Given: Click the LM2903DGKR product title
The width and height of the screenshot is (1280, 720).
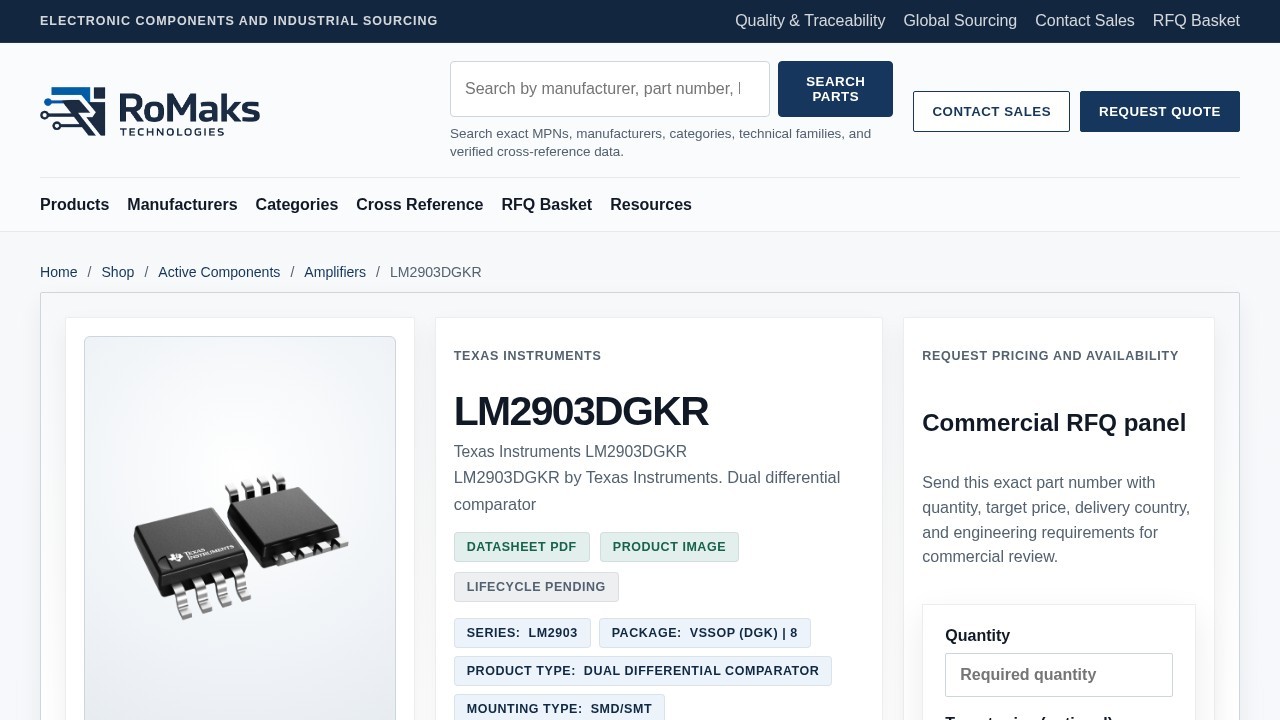Looking at the screenshot, I should point(581,412).
